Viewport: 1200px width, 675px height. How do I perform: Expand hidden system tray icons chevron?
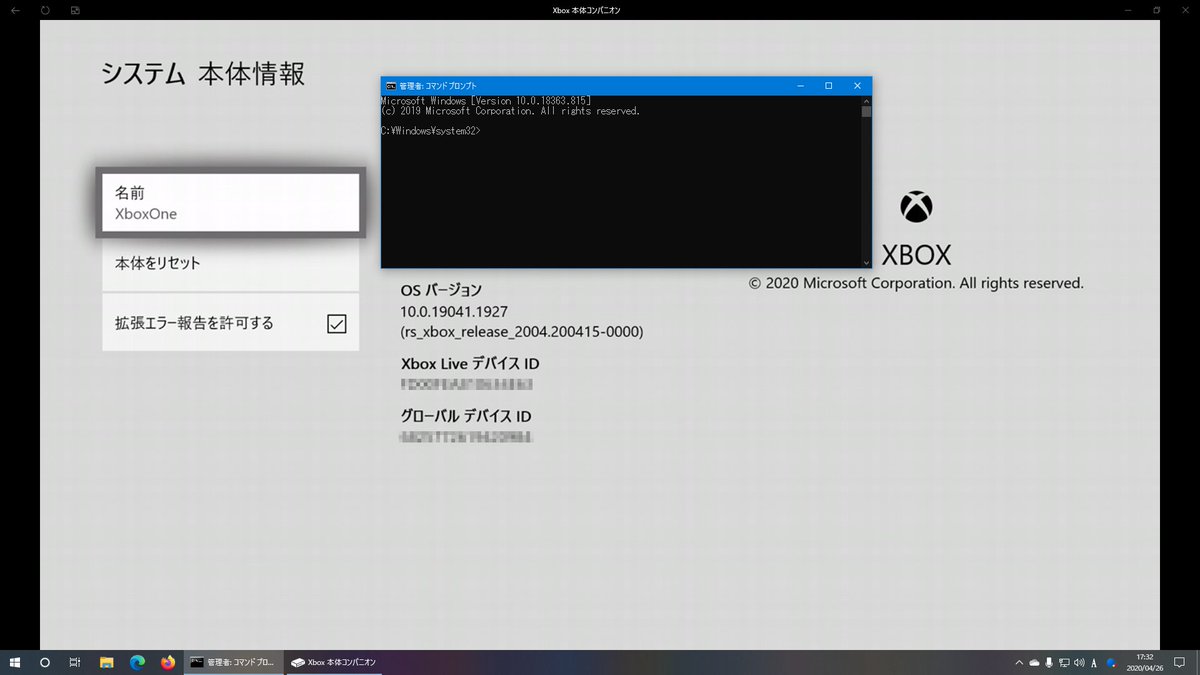pos(1018,662)
